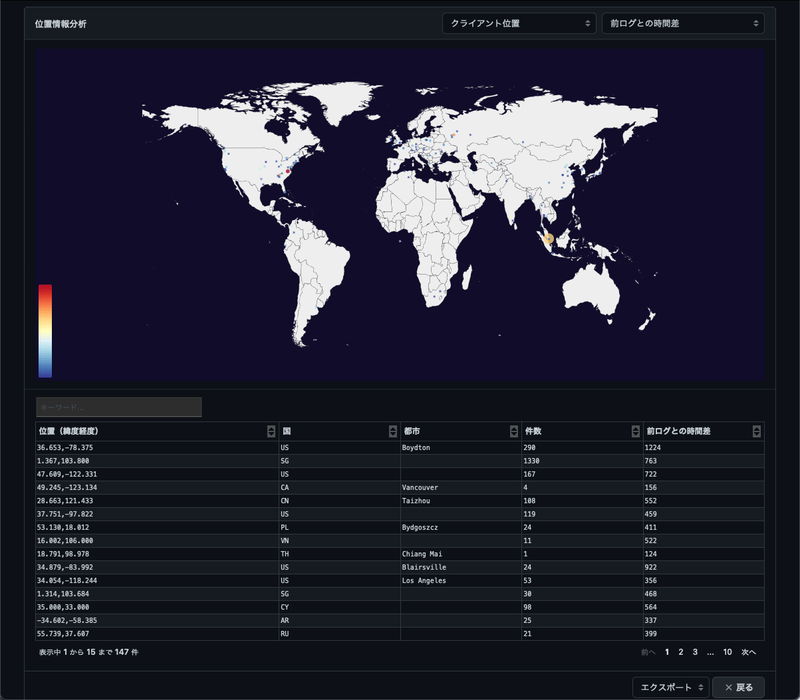
Task: Go to page 3 of results
Action: tap(695, 652)
